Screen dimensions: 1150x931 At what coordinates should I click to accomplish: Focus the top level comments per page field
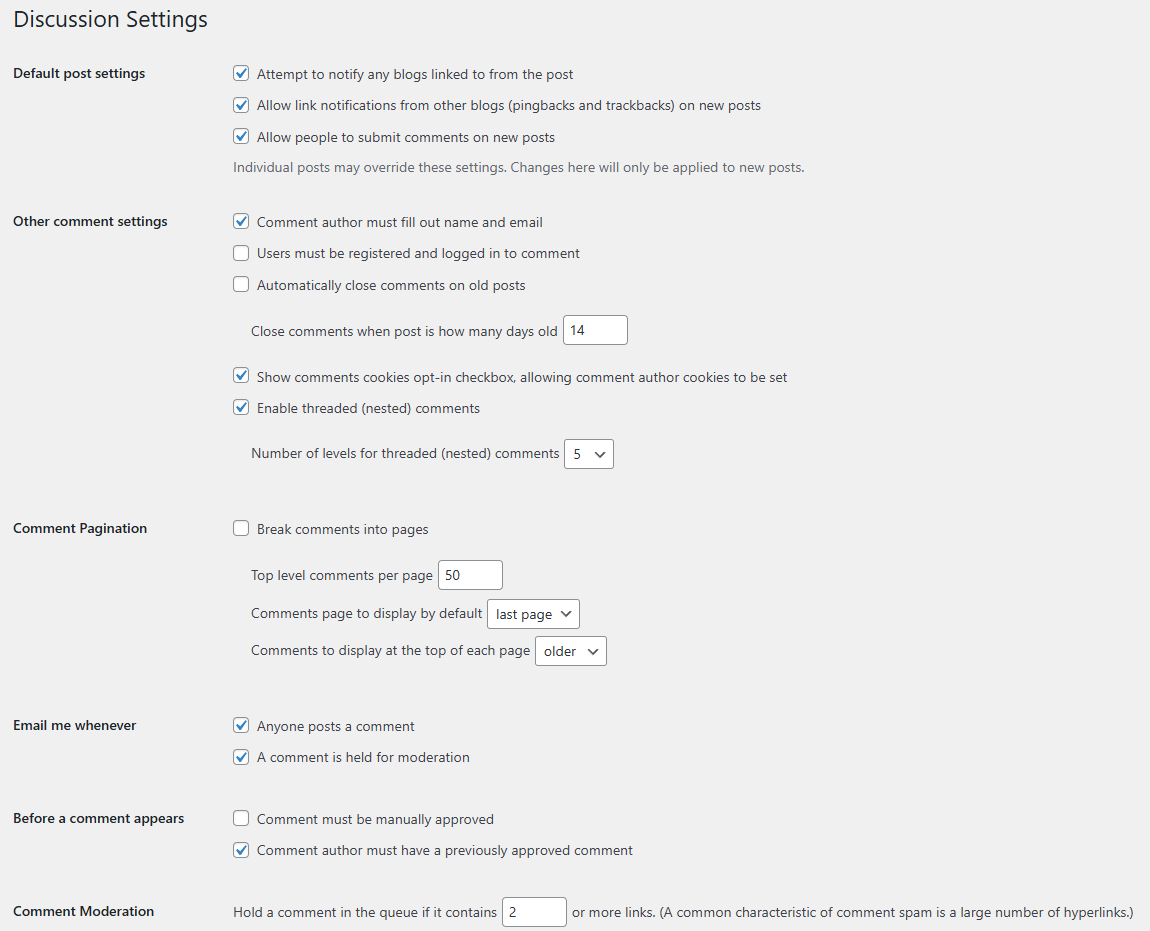470,575
